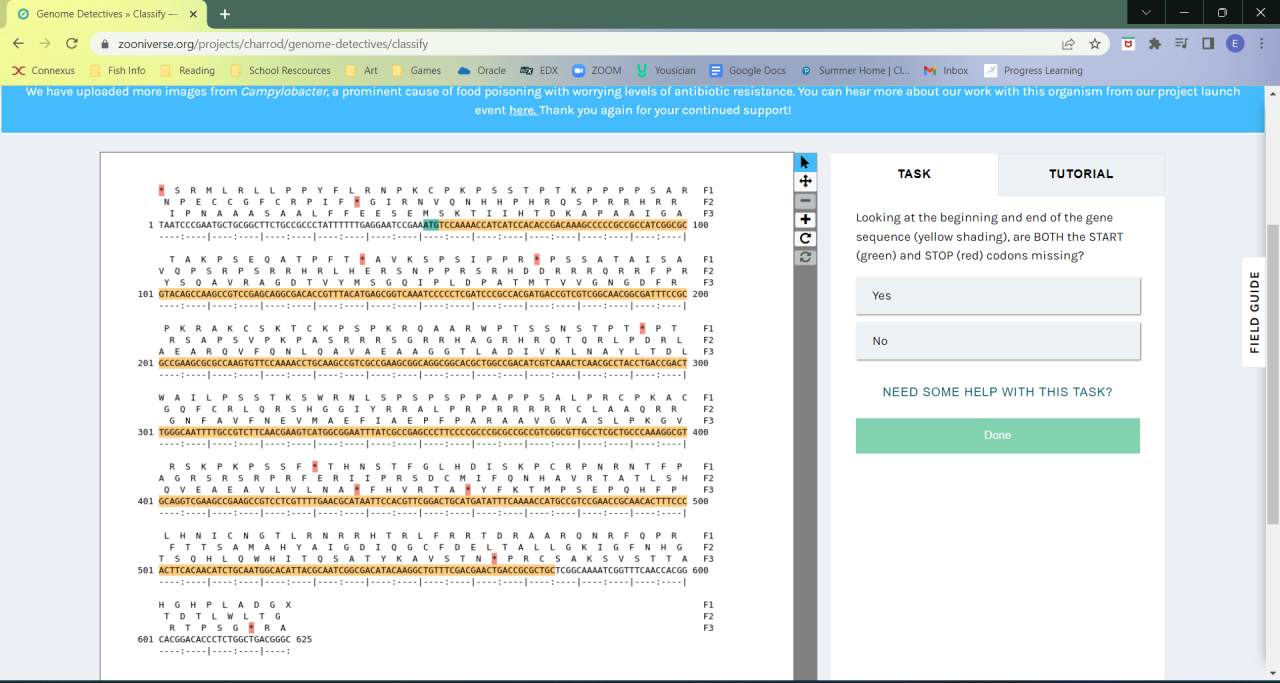Screen dimensions: 1280x683
Task: Toggle browser side panel icon
Action: (x=1208, y=44)
